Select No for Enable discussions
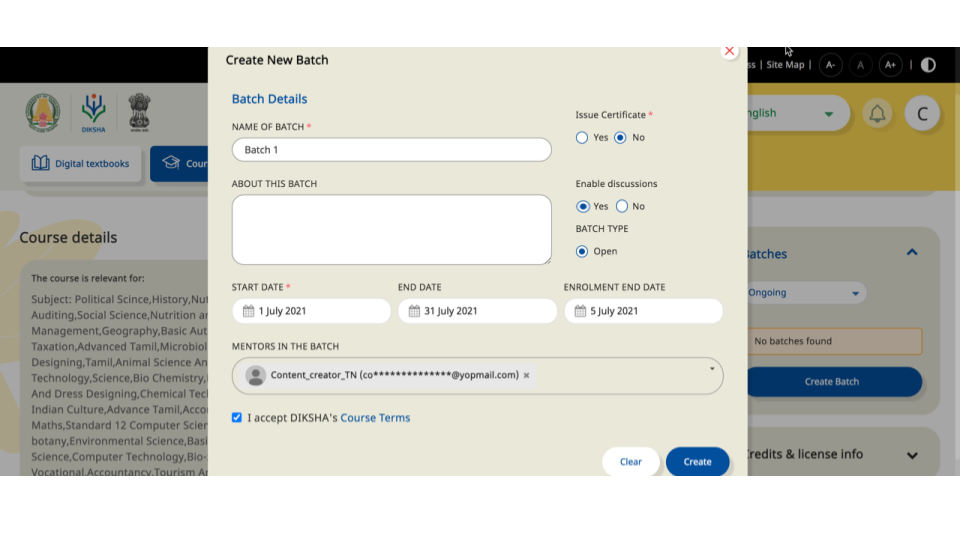The width and height of the screenshot is (960, 540). pos(622,207)
